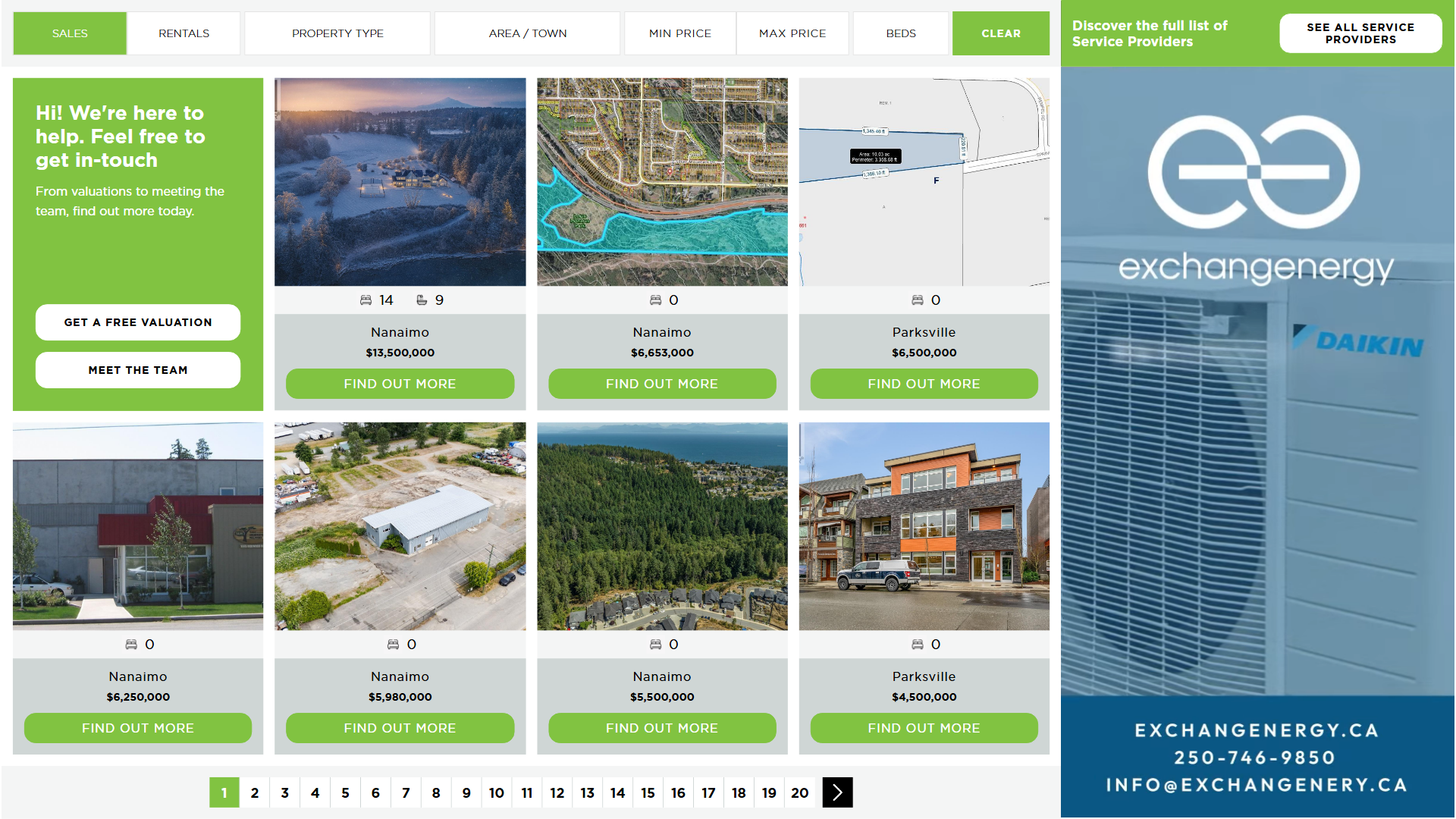Click bed icon on $6,653,000 Nanaimo listing
This screenshot has width=1456, height=819.
pos(655,300)
